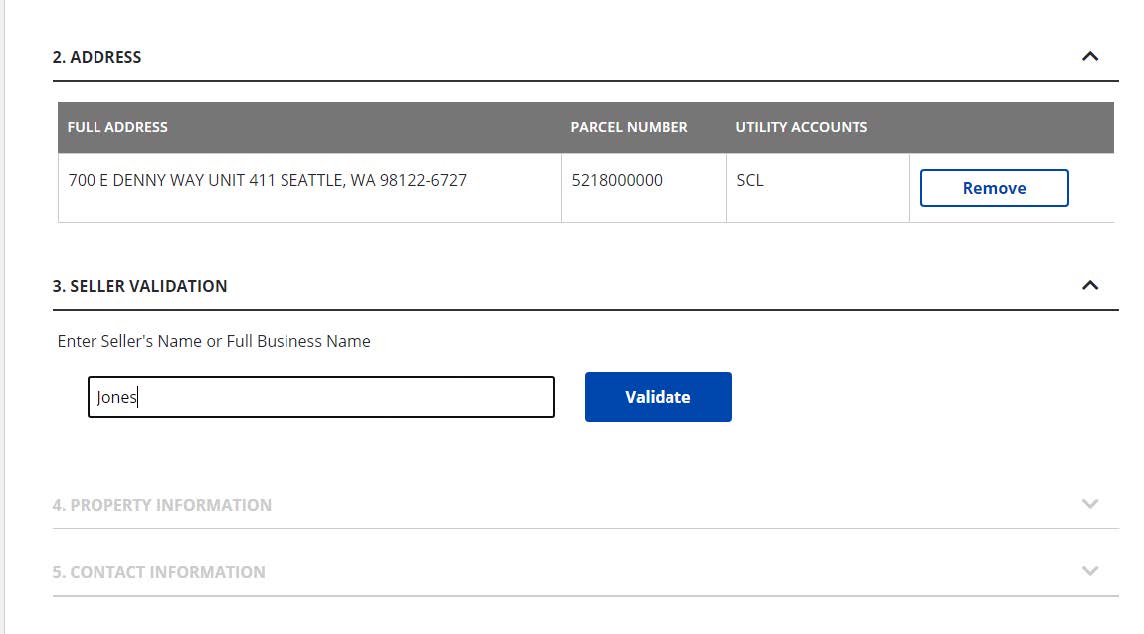The width and height of the screenshot is (1144, 634).
Task: Select the Full Address column header
Action: 118,127
